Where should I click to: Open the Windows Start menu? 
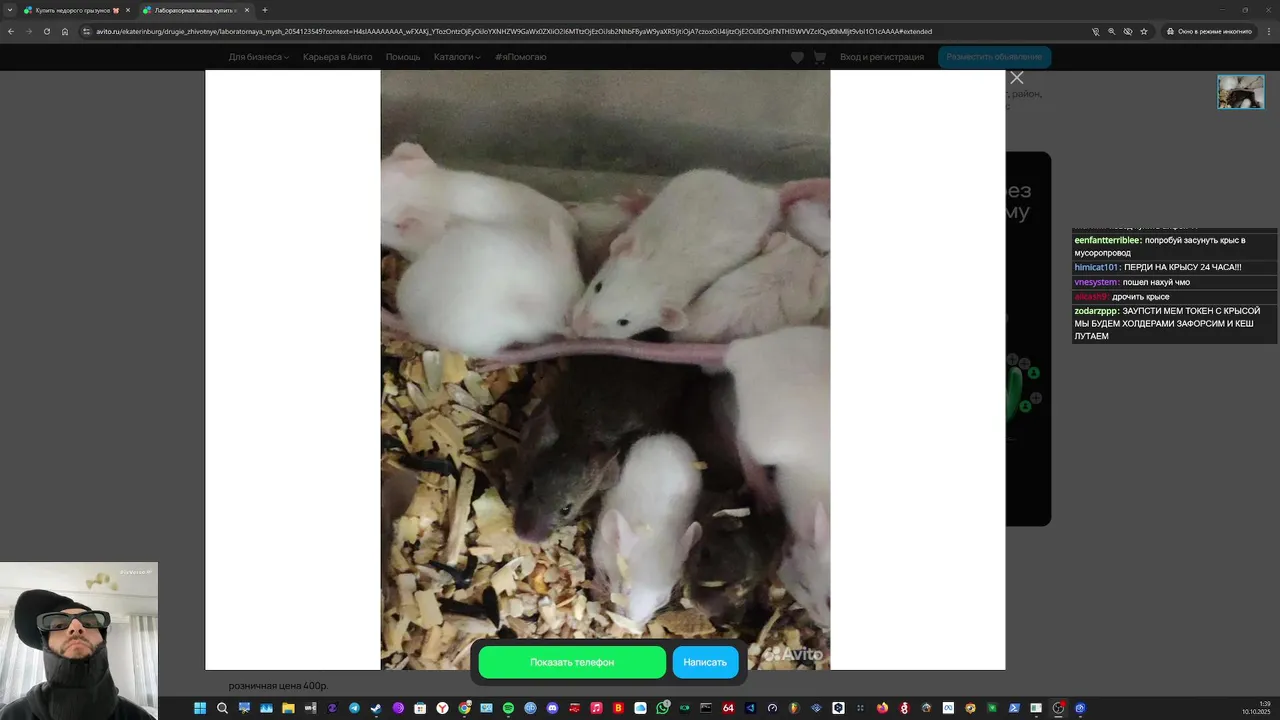pos(199,708)
